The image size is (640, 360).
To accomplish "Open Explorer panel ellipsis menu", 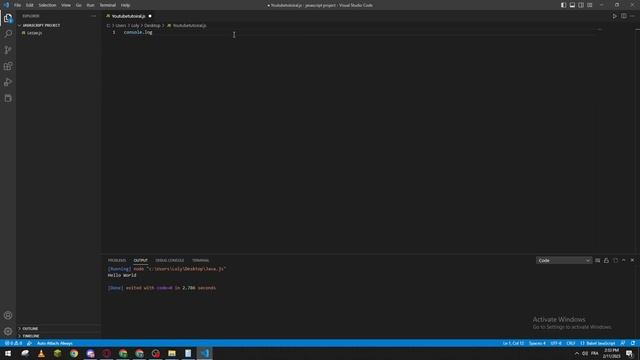I will (x=93, y=16).
